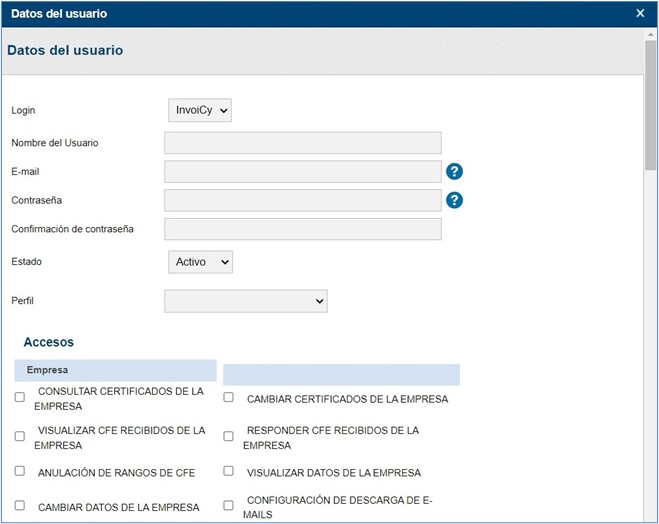
Task: Toggle Visualizar CFE Recibidos de la Empresa
Action: click(20, 436)
